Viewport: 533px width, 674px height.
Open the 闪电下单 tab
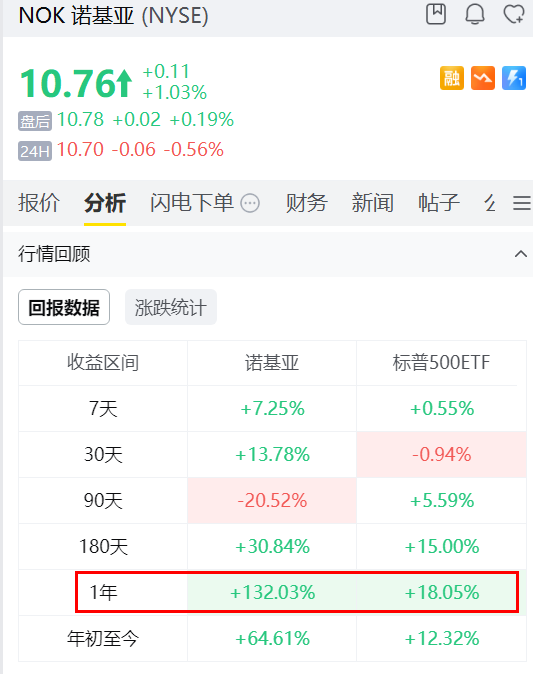tap(192, 202)
